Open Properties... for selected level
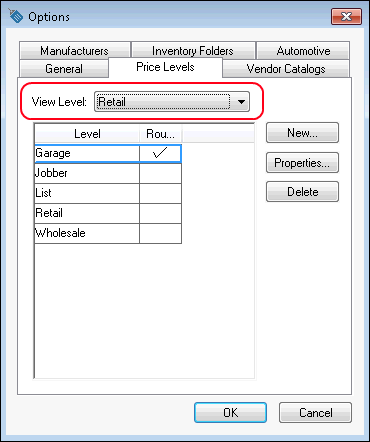The height and width of the screenshot is (442, 370). tap(302, 163)
